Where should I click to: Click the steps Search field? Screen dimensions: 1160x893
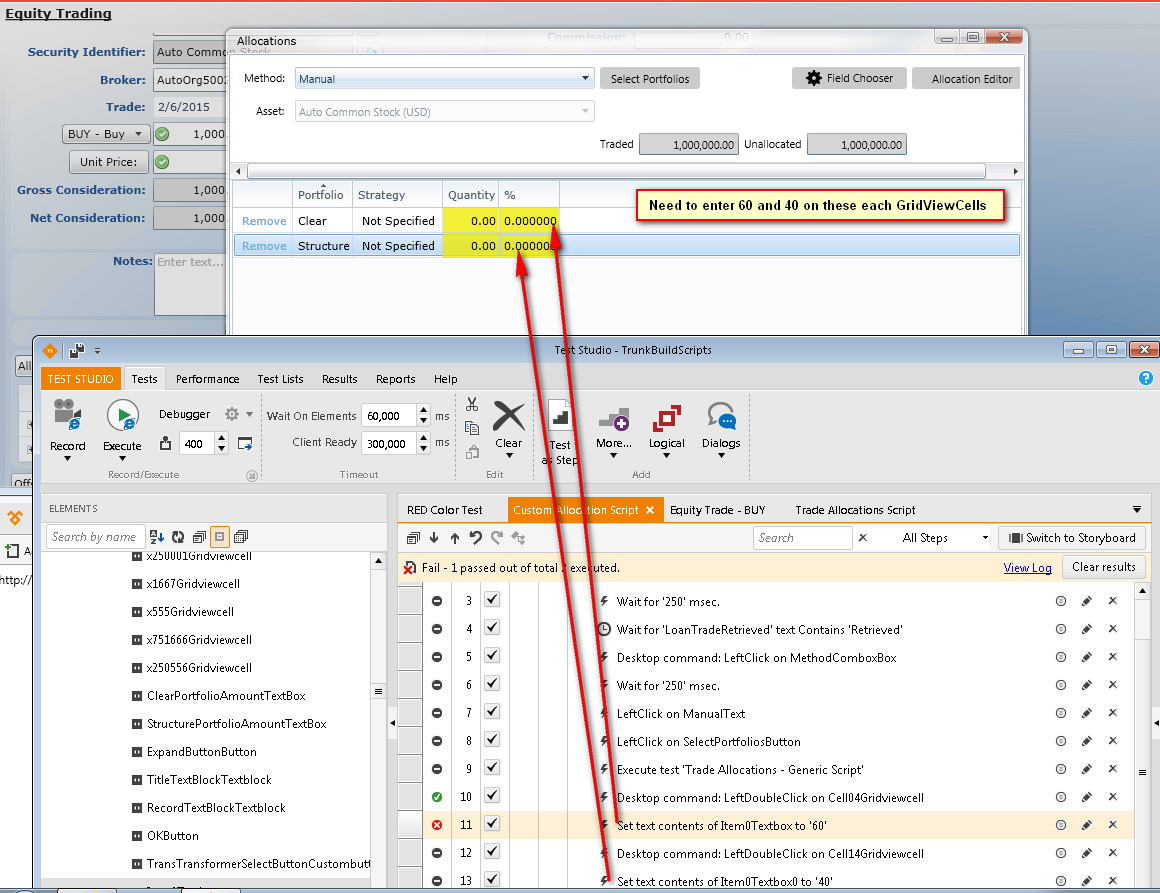[803, 538]
